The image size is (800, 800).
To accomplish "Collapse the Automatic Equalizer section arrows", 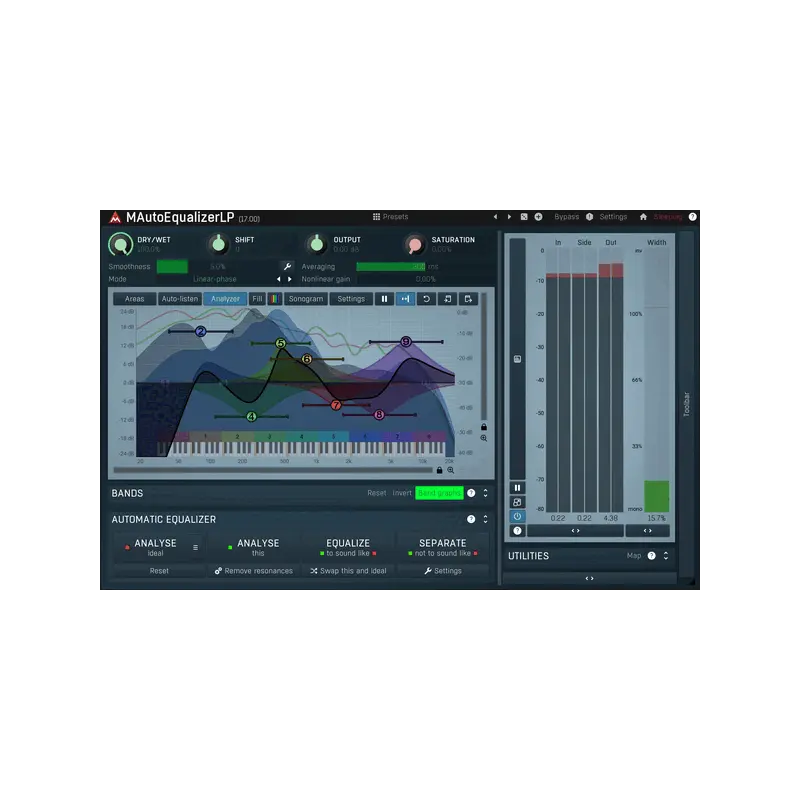I will (x=485, y=519).
